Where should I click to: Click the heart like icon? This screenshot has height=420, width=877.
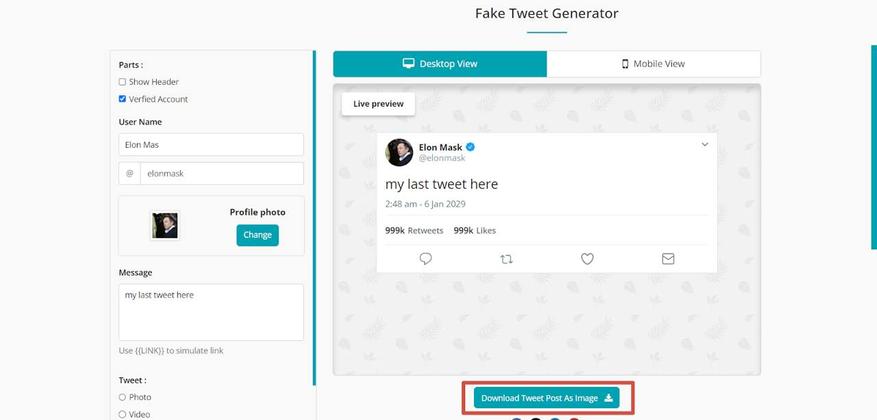click(x=587, y=258)
